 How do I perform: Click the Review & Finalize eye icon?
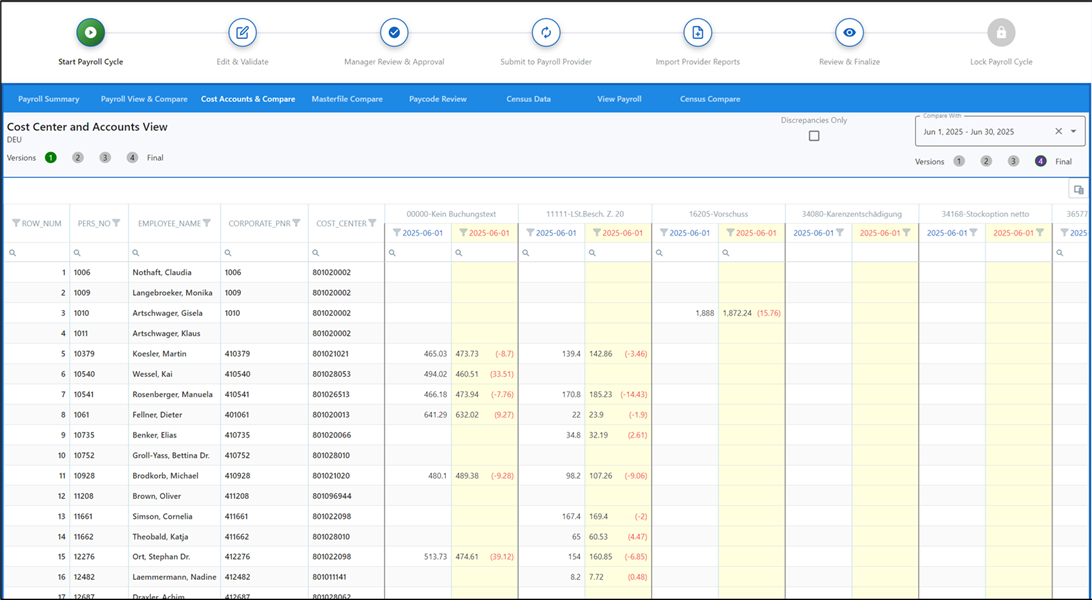[x=849, y=32]
